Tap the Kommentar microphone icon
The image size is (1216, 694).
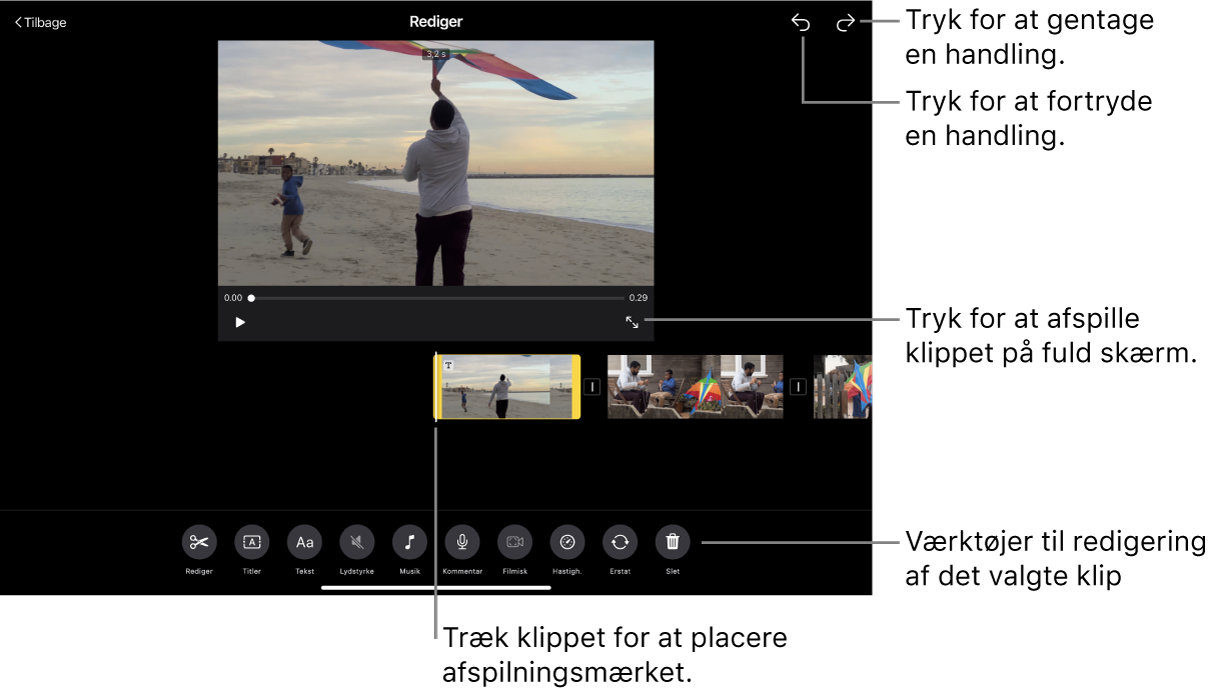coord(462,542)
